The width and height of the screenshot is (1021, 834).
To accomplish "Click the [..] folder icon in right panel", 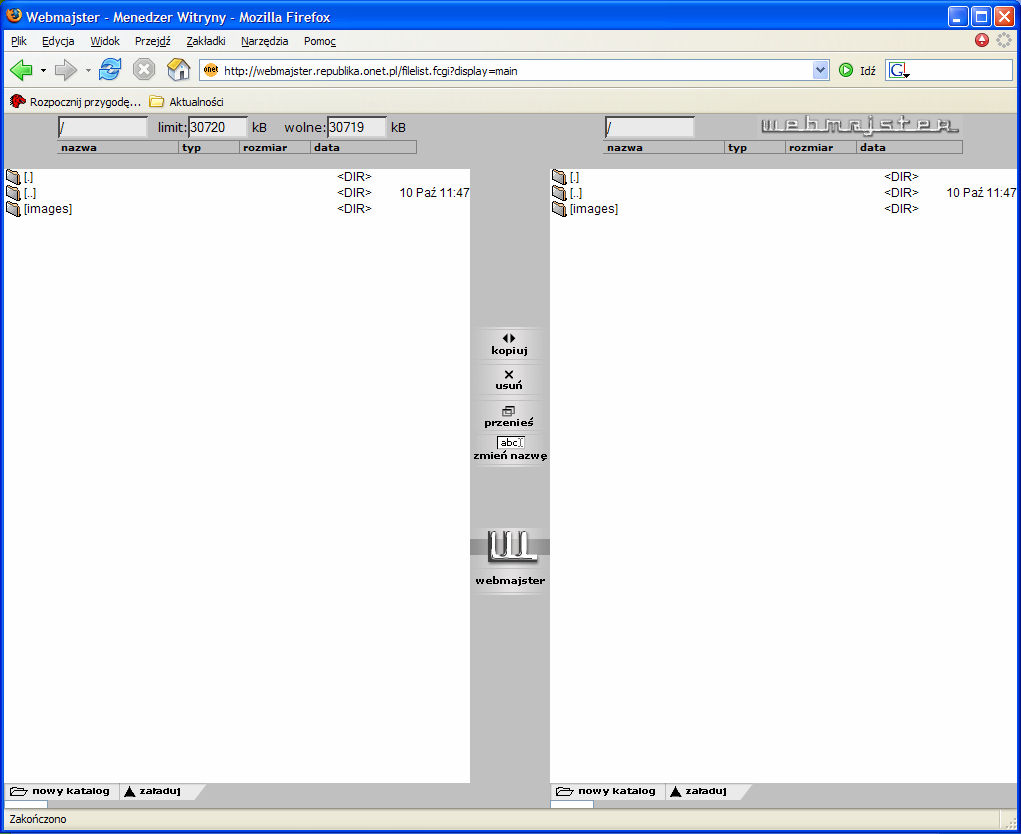I will click(559, 193).
